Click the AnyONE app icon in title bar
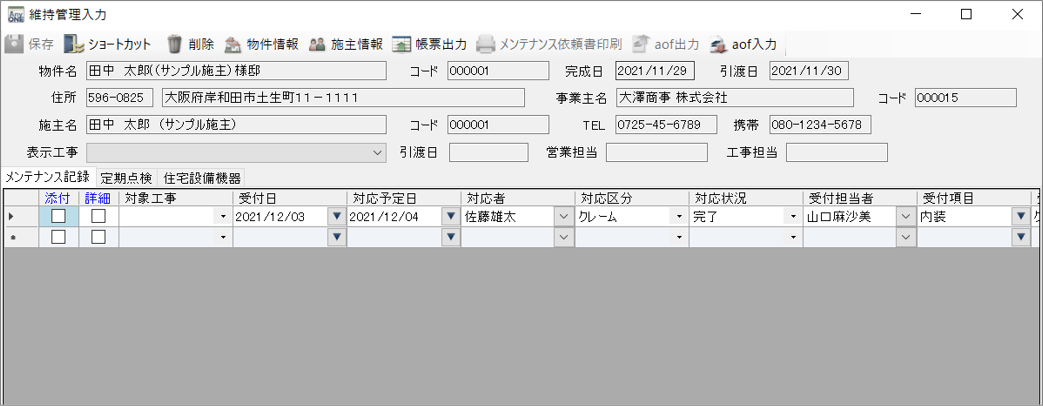 [x=16, y=15]
